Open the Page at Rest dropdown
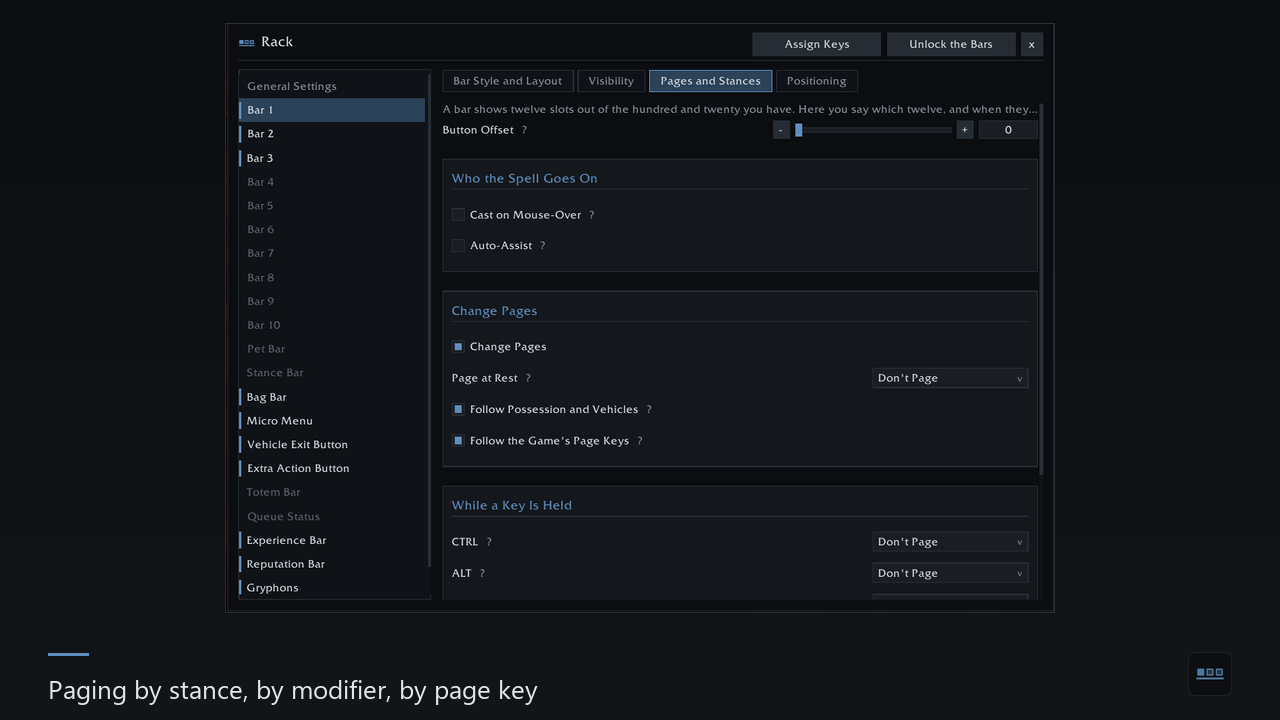Screen dimensions: 1280x720 (950, 378)
